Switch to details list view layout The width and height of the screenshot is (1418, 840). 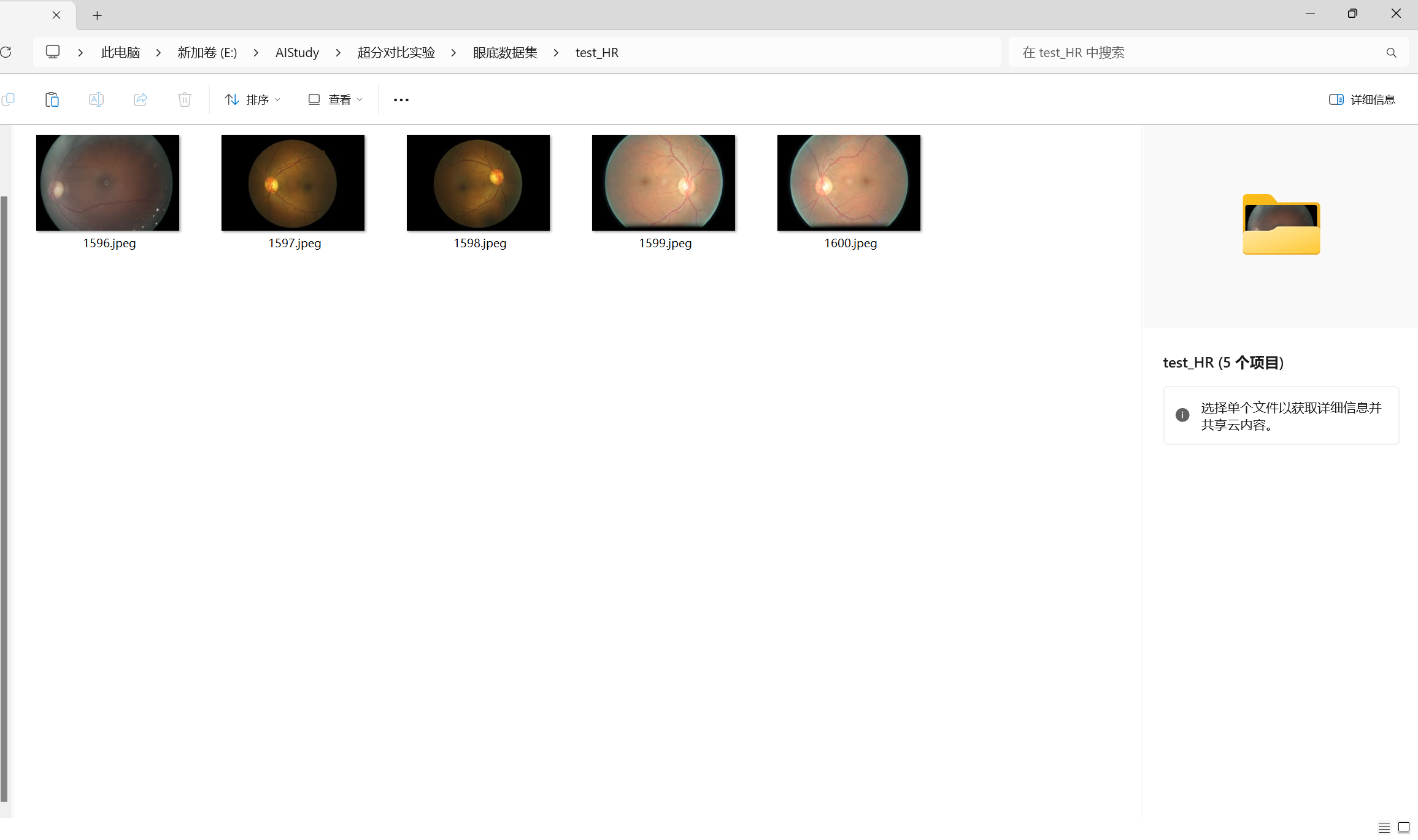[x=1384, y=827]
